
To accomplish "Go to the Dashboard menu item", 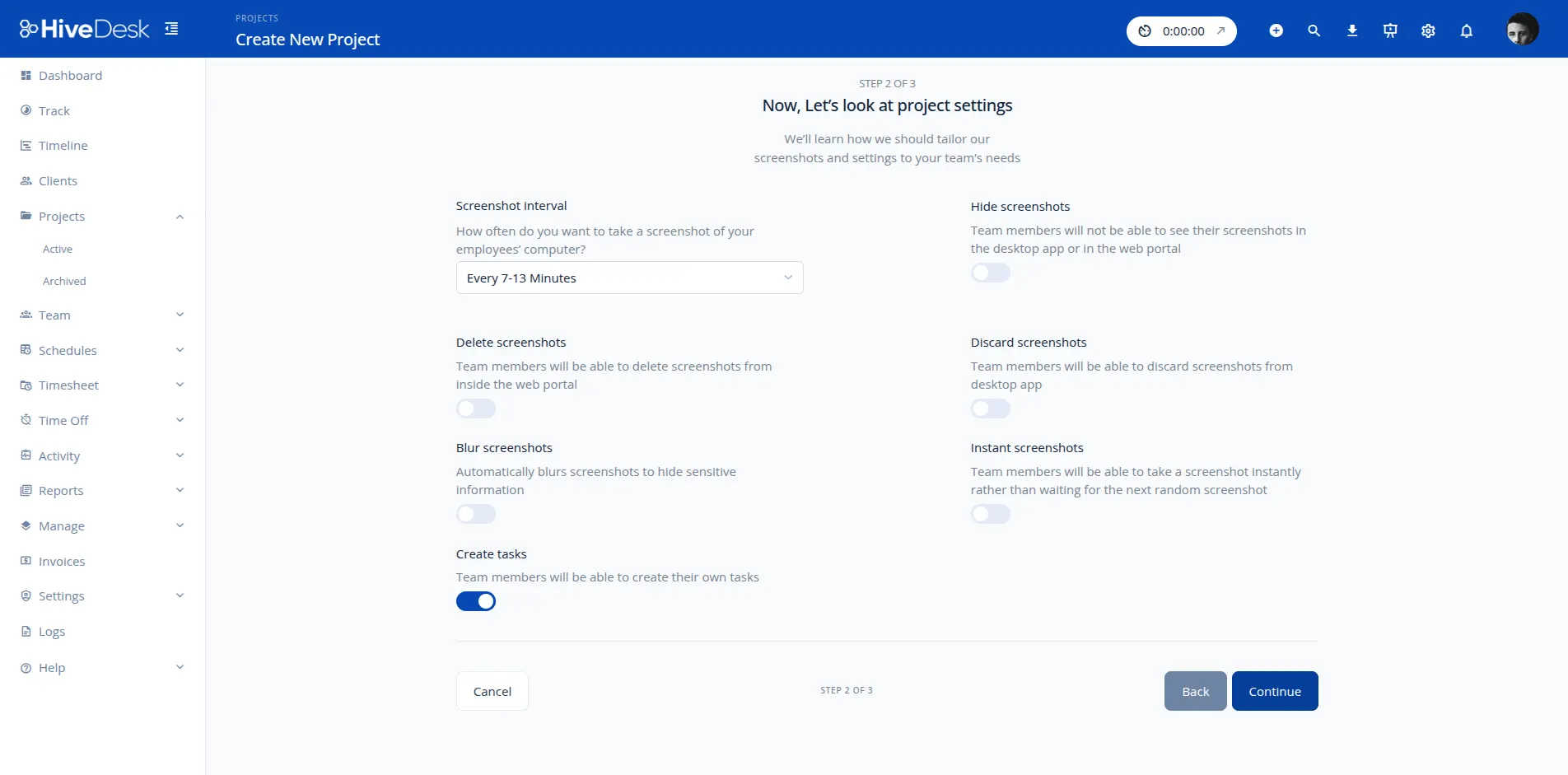I will tap(70, 75).
